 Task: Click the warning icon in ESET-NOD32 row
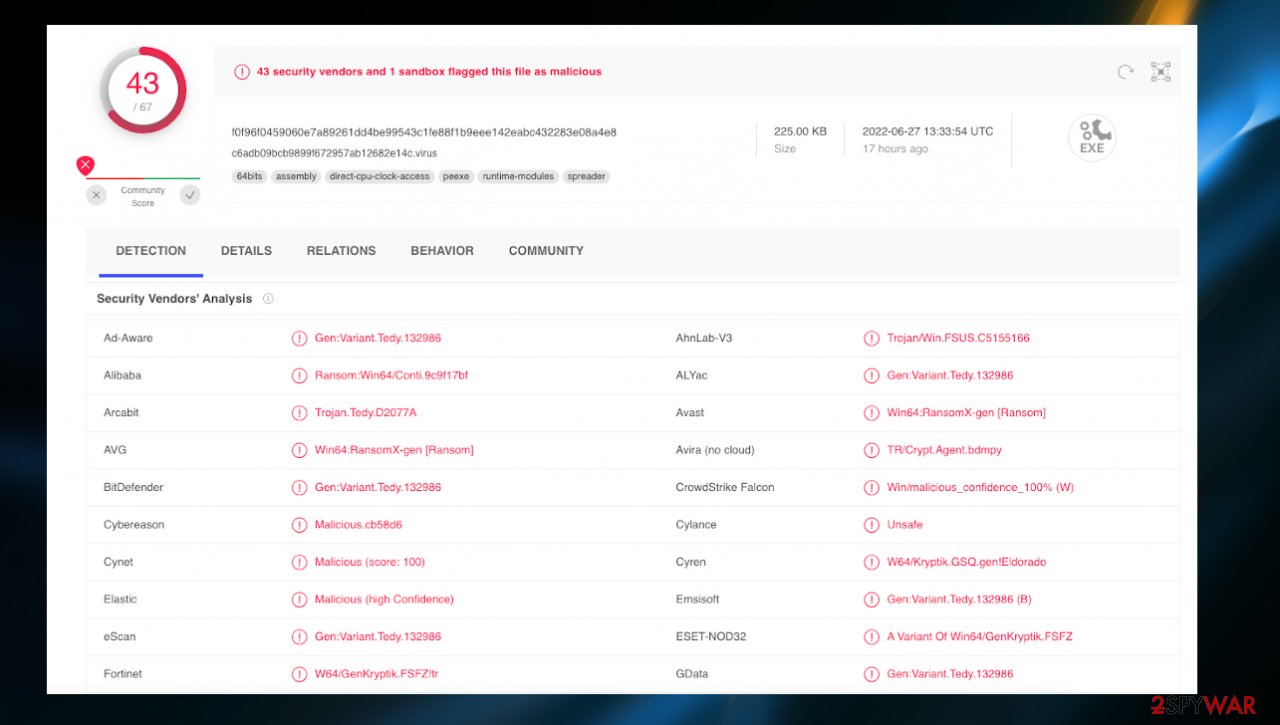[872, 637]
